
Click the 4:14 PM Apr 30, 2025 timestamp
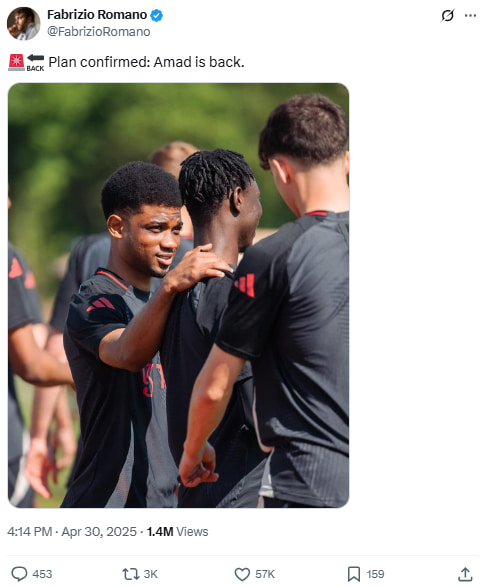click(72, 532)
